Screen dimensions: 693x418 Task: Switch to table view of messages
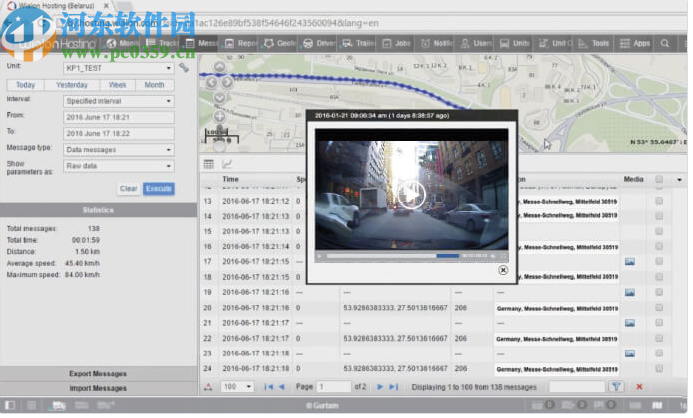(x=209, y=165)
